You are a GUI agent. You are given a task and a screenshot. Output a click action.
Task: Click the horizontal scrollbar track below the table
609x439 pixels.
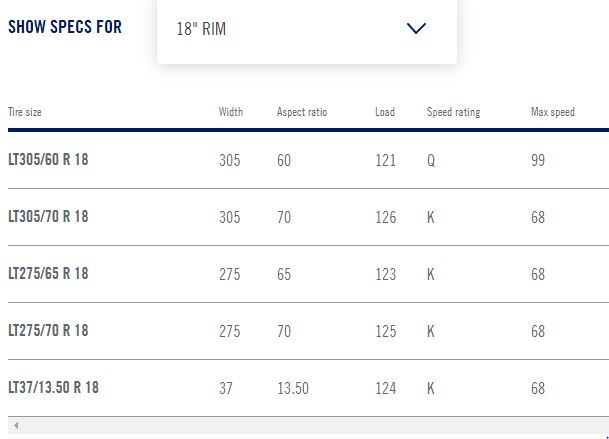[x=308, y=425]
